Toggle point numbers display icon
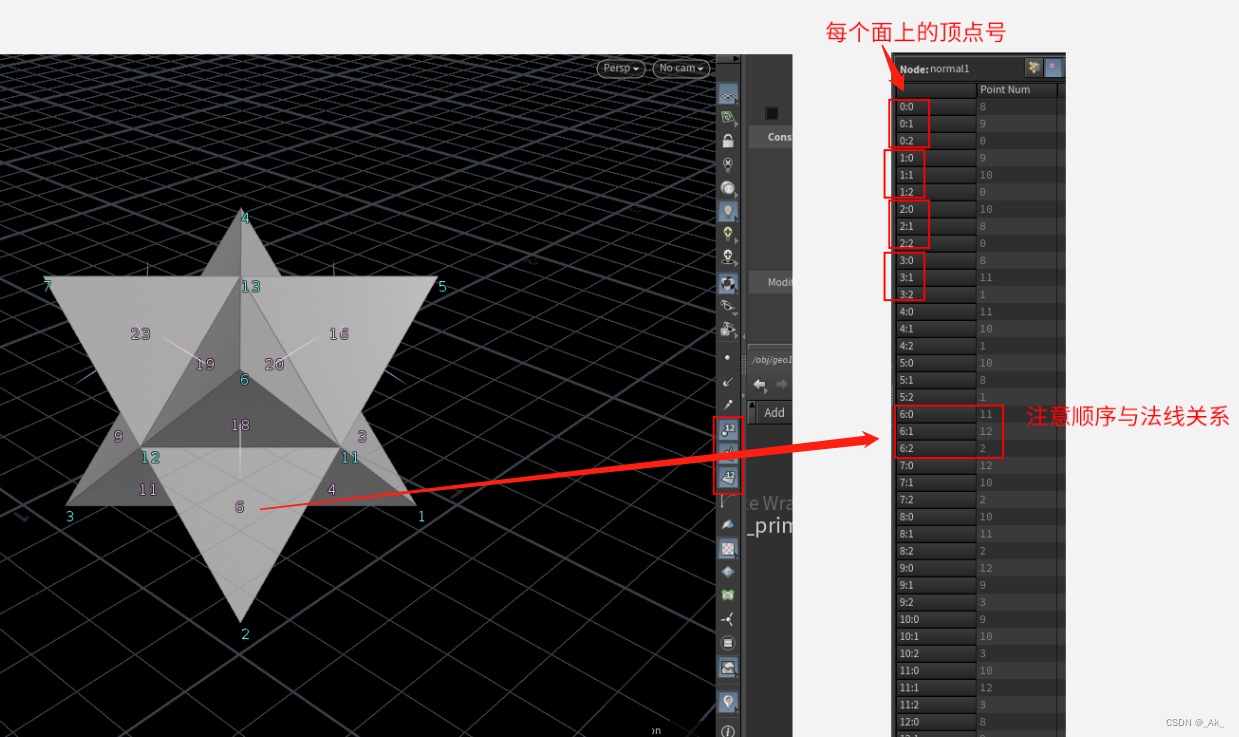 click(x=728, y=431)
